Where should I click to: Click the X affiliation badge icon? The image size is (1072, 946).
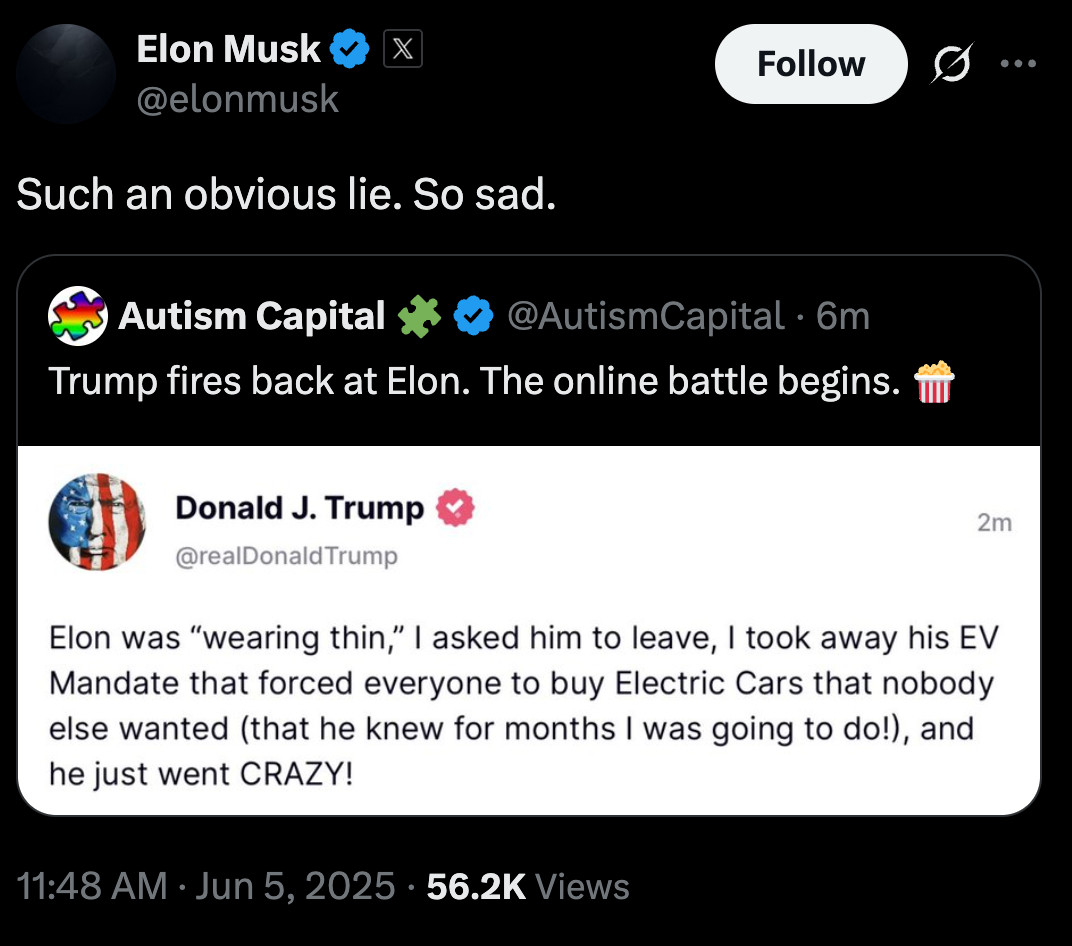pyautogui.click(x=404, y=49)
